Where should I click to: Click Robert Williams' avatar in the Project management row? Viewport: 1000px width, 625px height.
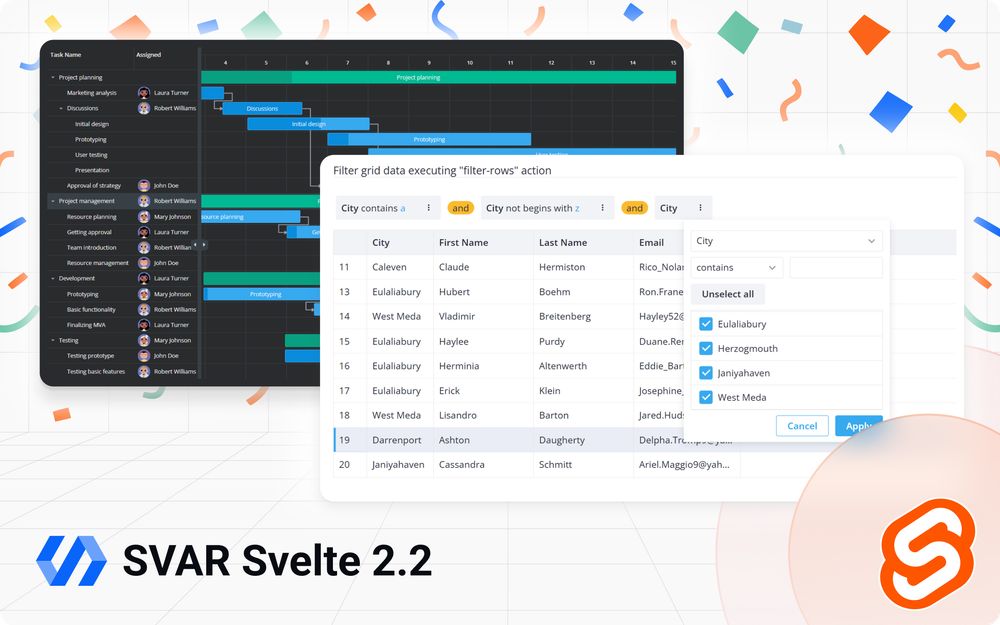pos(144,201)
